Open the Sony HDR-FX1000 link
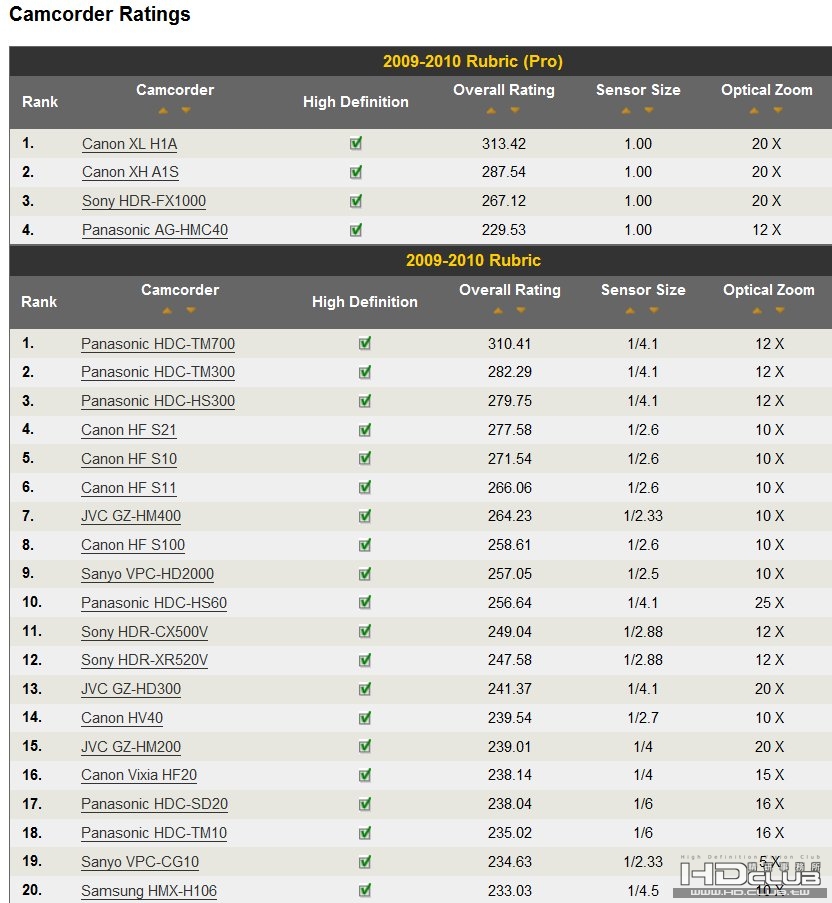This screenshot has height=903, width=832. pos(144,201)
